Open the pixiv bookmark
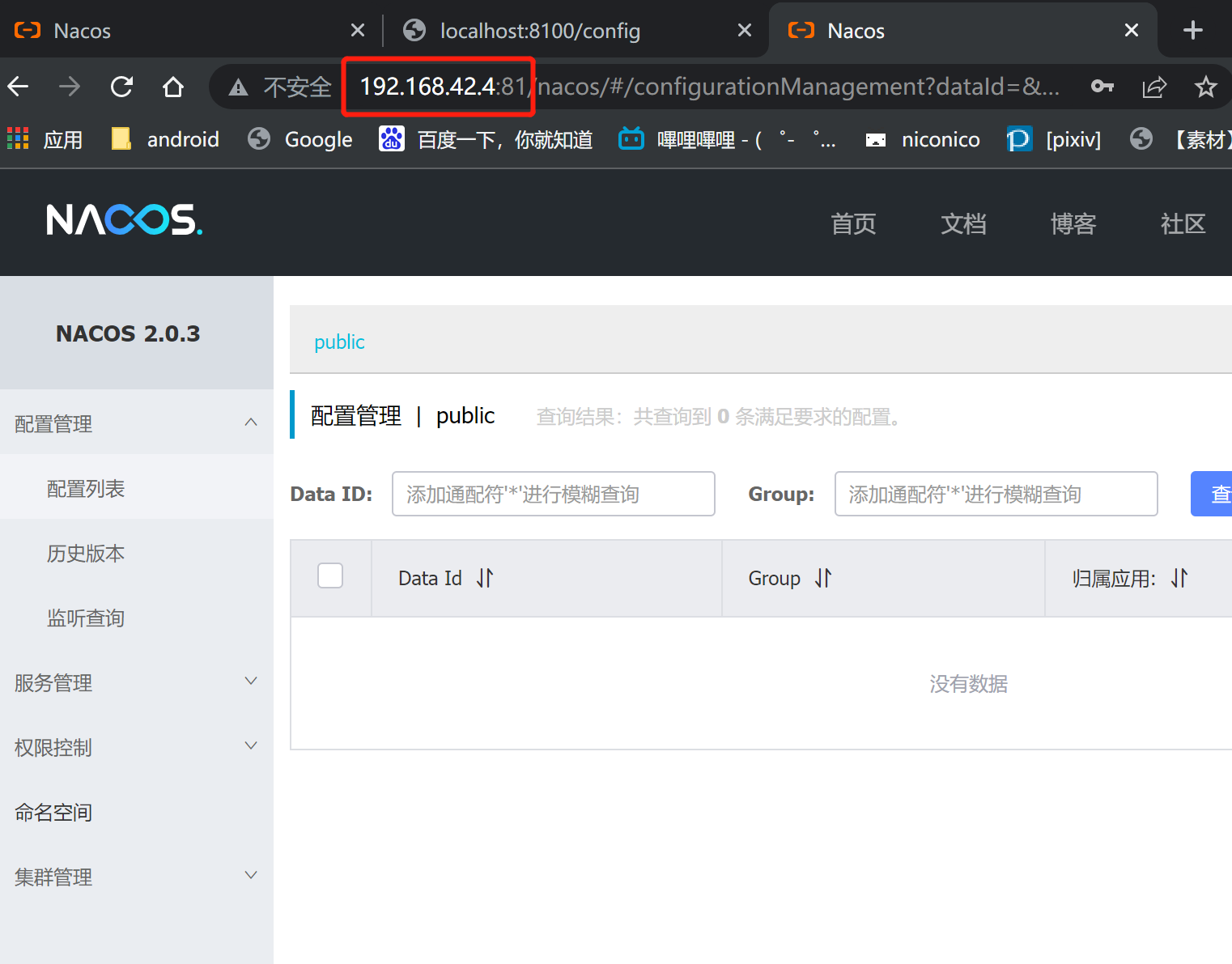 [x=1054, y=139]
